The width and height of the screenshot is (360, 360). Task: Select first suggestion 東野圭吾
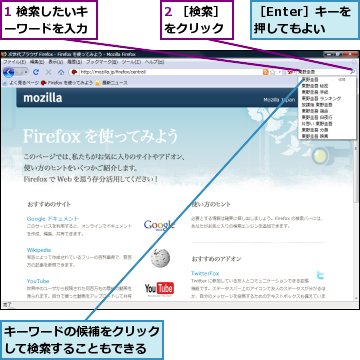click(327, 80)
